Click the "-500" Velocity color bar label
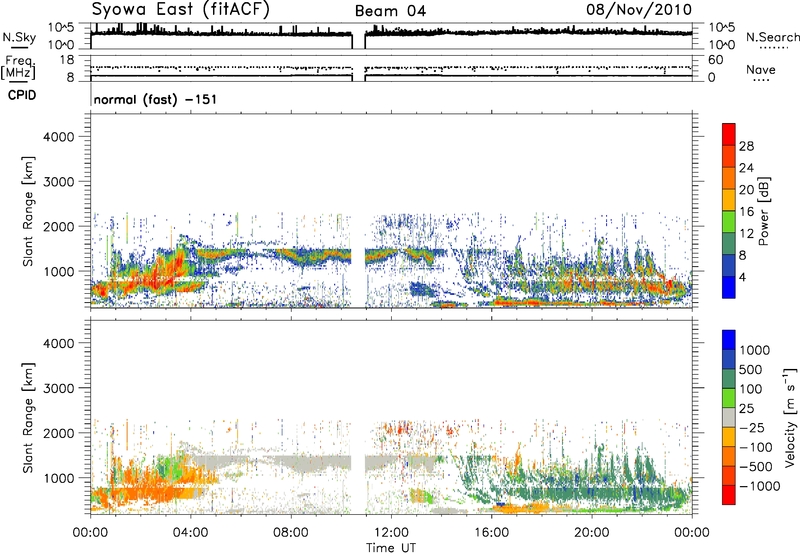This screenshot has width=800, height=554. [756, 466]
